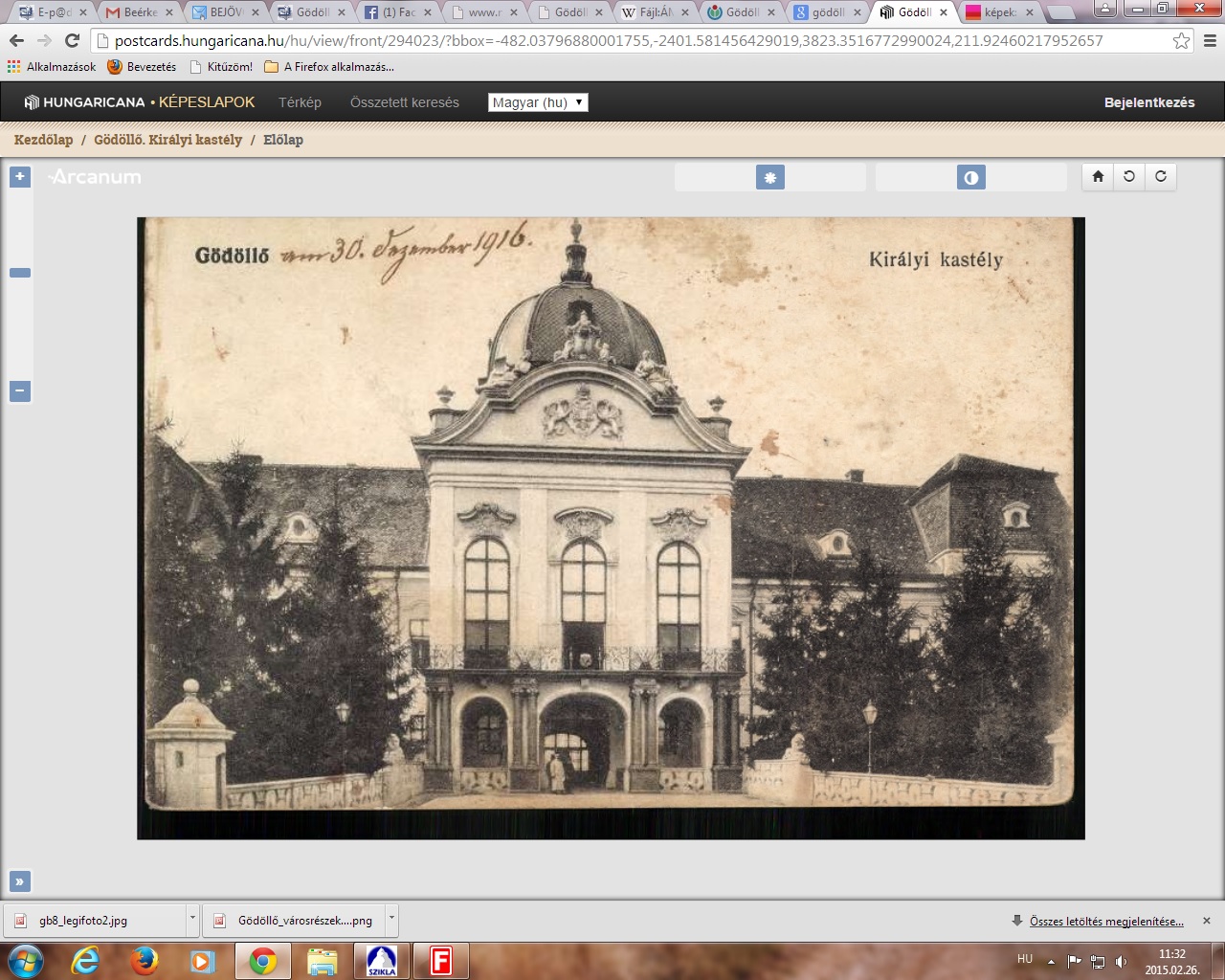This screenshot has height=980, width=1225.
Task: Click the zoom in plus button
Action: [x=20, y=177]
